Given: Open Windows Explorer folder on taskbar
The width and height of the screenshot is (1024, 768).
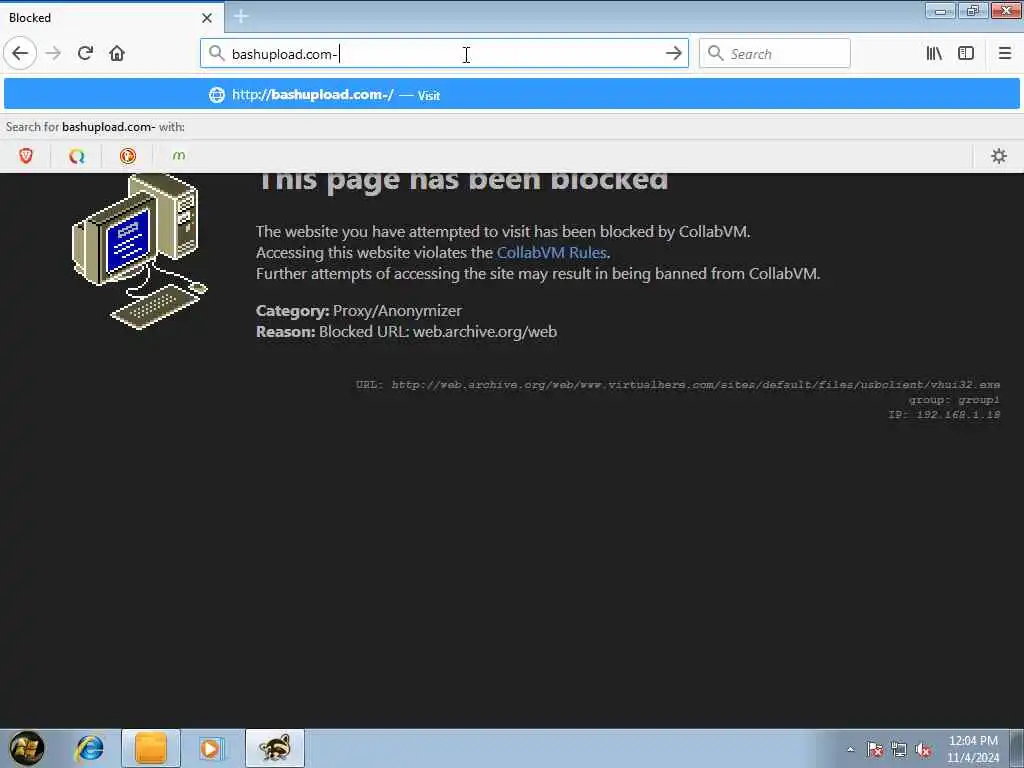Looking at the screenshot, I should (151, 748).
